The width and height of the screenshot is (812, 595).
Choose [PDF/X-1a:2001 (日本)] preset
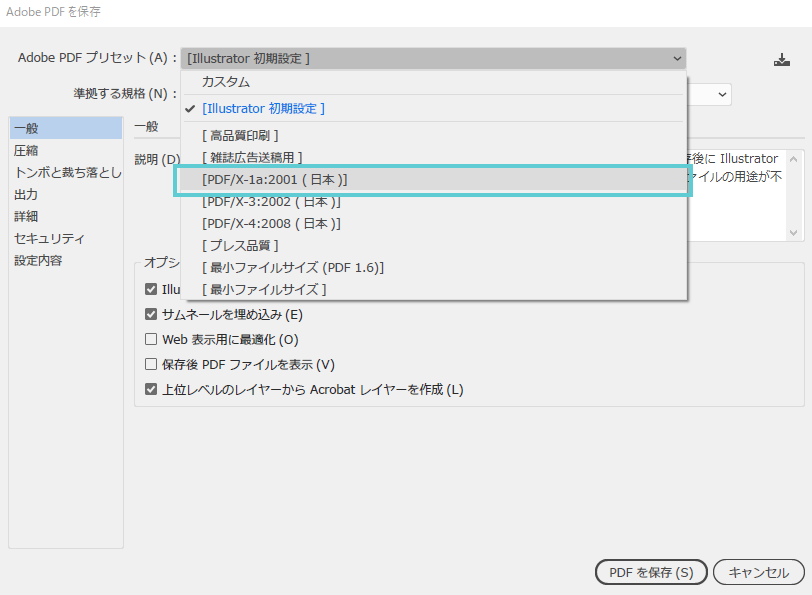tap(274, 180)
